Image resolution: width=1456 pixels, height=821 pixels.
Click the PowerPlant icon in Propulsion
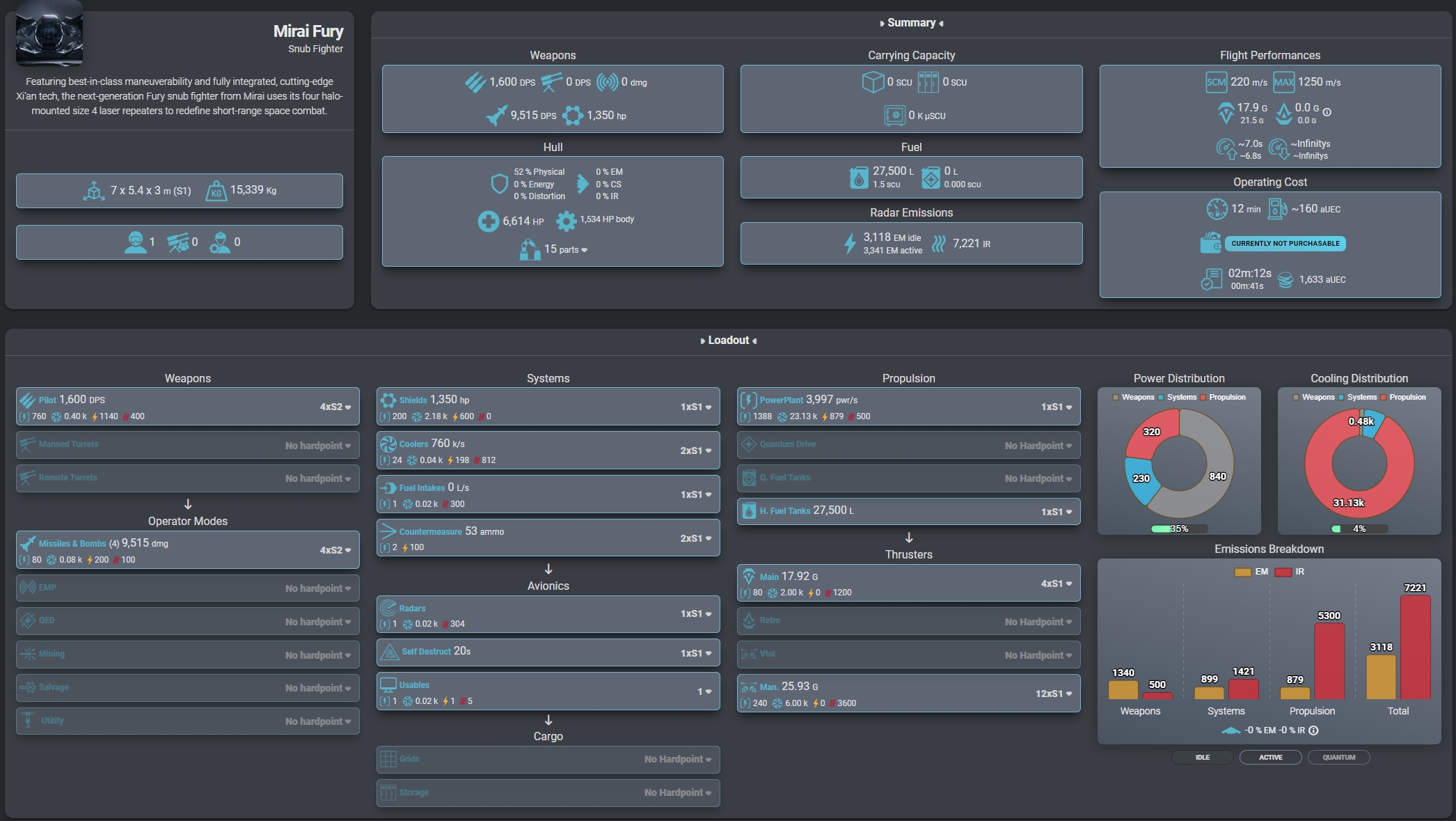pyautogui.click(x=748, y=400)
